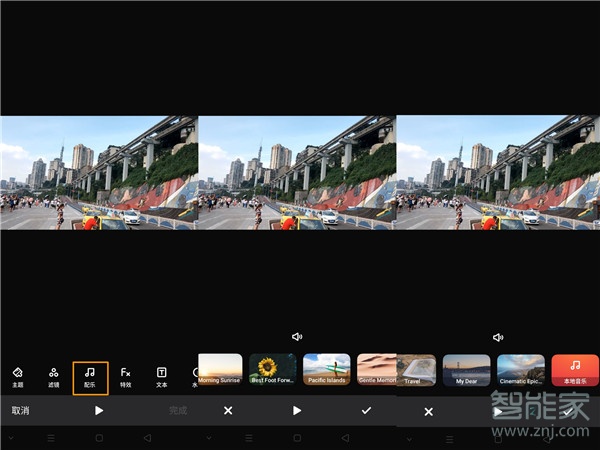Pick the Pacific Islands music track

pyautogui.click(x=326, y=369)
